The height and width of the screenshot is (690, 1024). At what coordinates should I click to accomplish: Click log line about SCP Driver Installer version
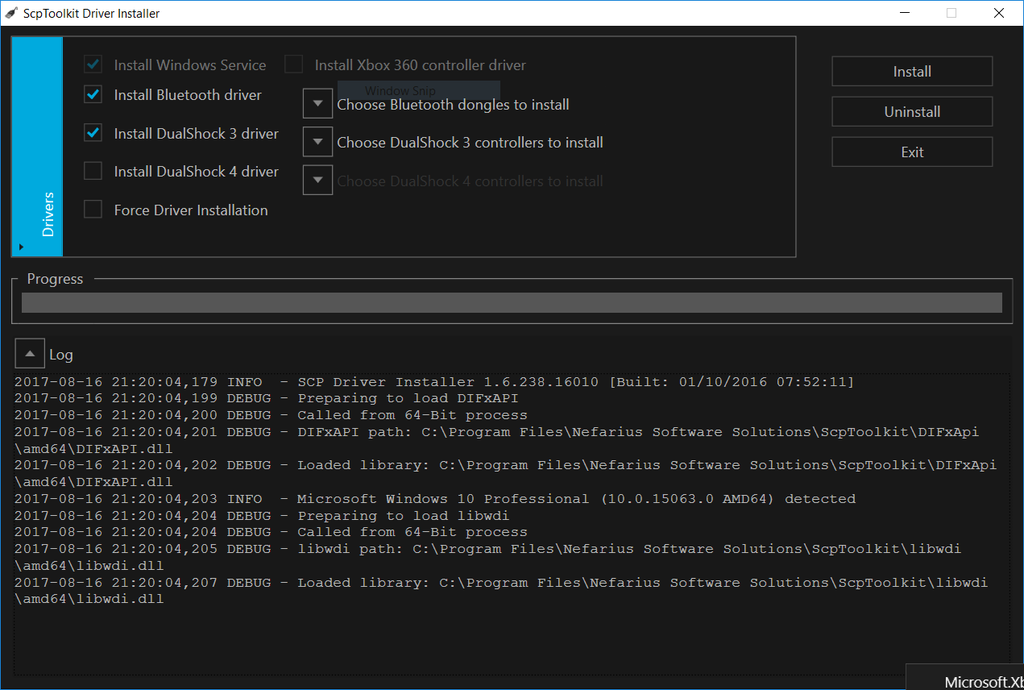click(x=434, y=382)
